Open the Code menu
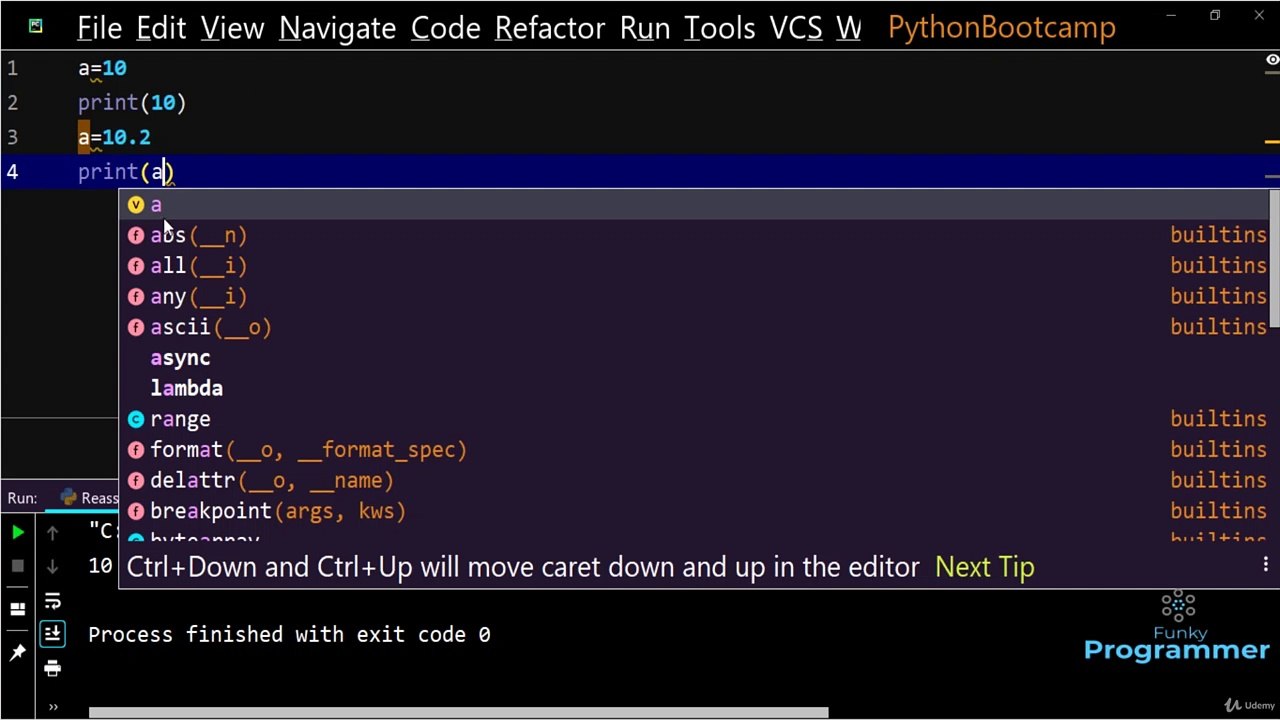This screenshot has width=1280, height=720. pos(445,28)
